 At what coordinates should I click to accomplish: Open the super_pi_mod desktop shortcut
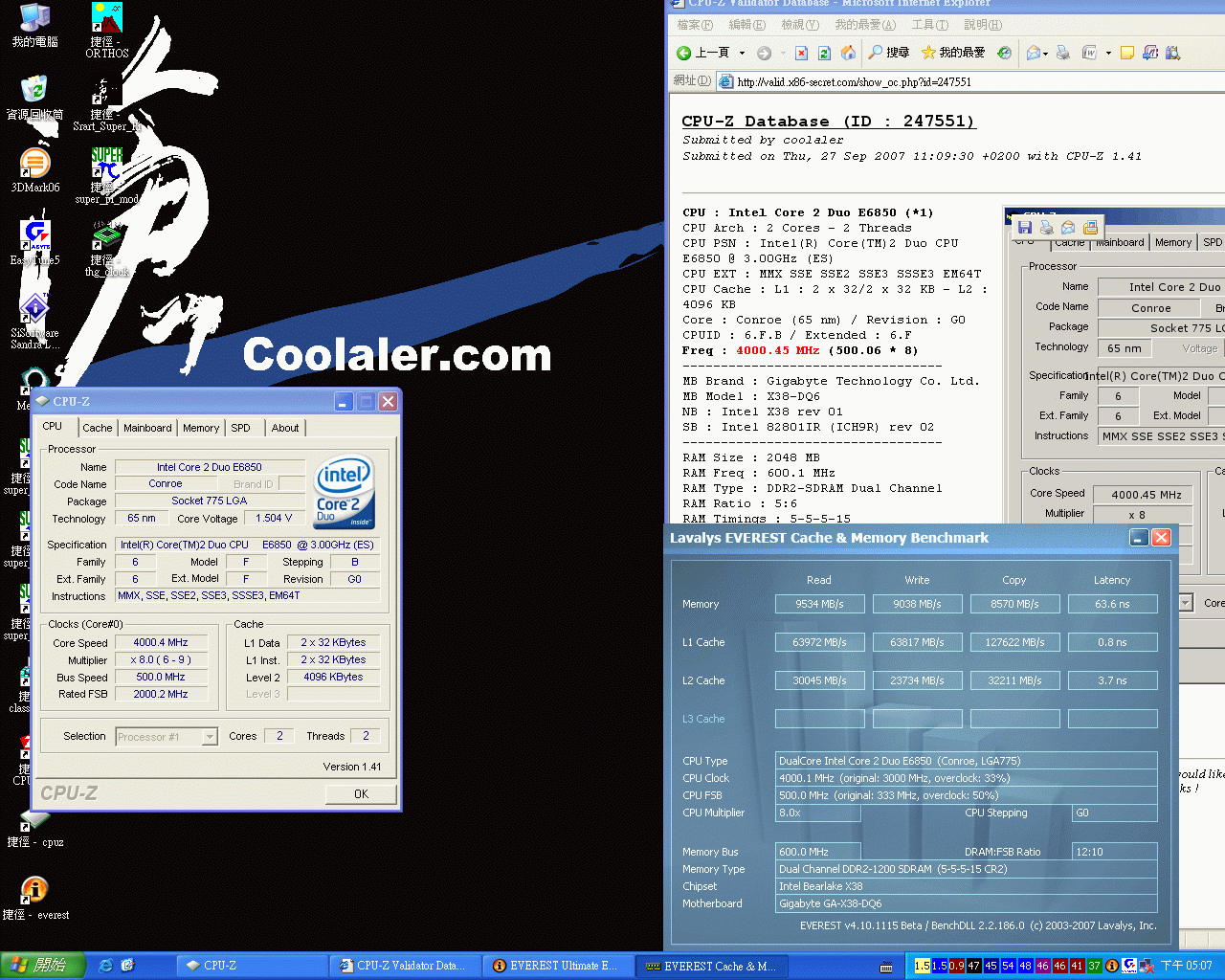(x=106, y=176)
